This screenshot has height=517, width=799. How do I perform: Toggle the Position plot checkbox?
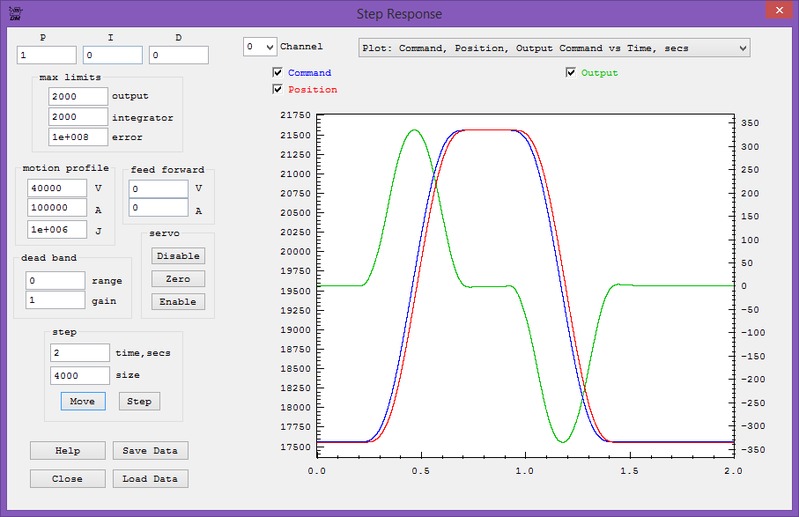(278, 90)
